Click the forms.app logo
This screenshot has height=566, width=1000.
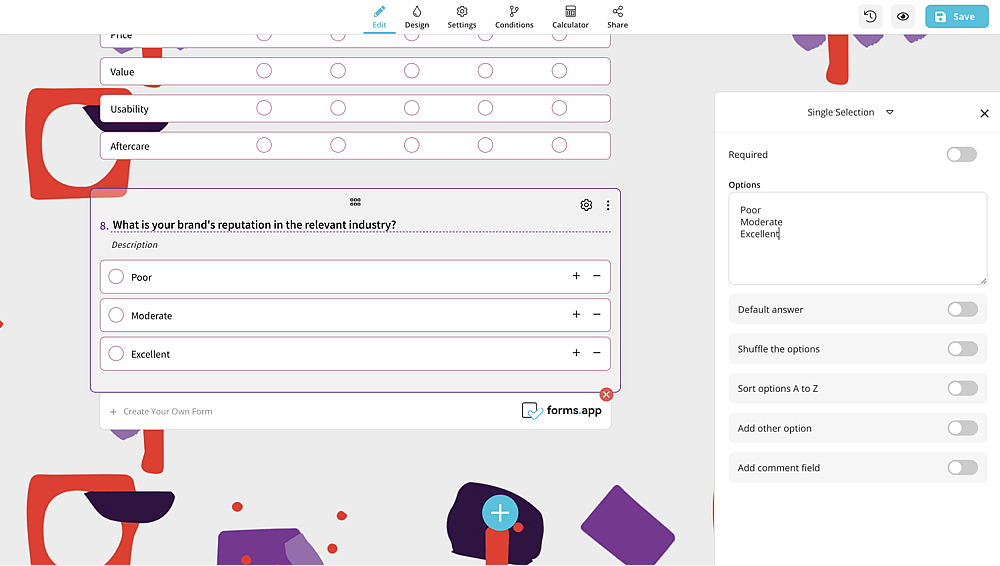(561, 410)
